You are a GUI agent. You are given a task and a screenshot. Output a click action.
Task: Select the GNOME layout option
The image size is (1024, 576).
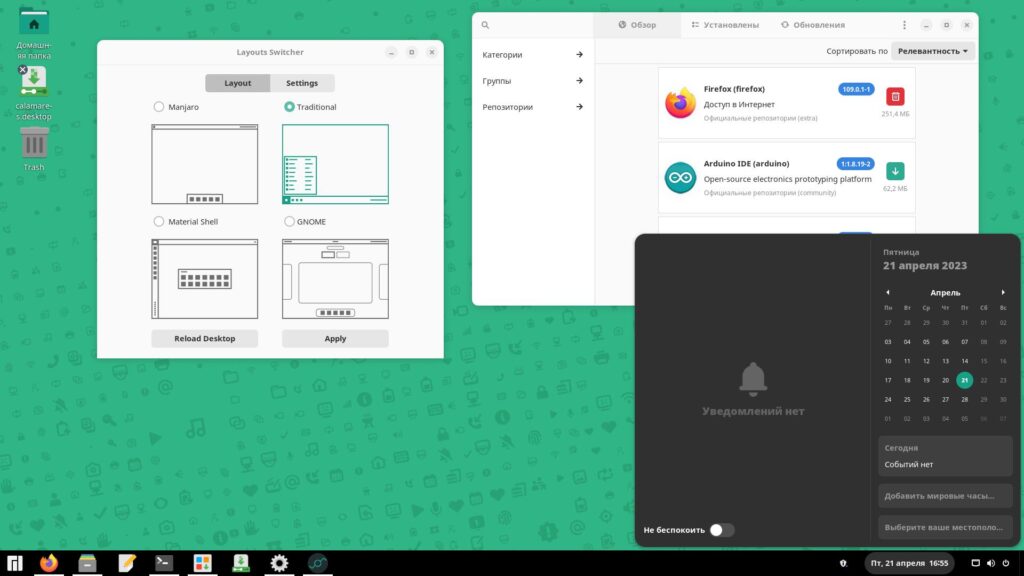click(x=290, y=222)
